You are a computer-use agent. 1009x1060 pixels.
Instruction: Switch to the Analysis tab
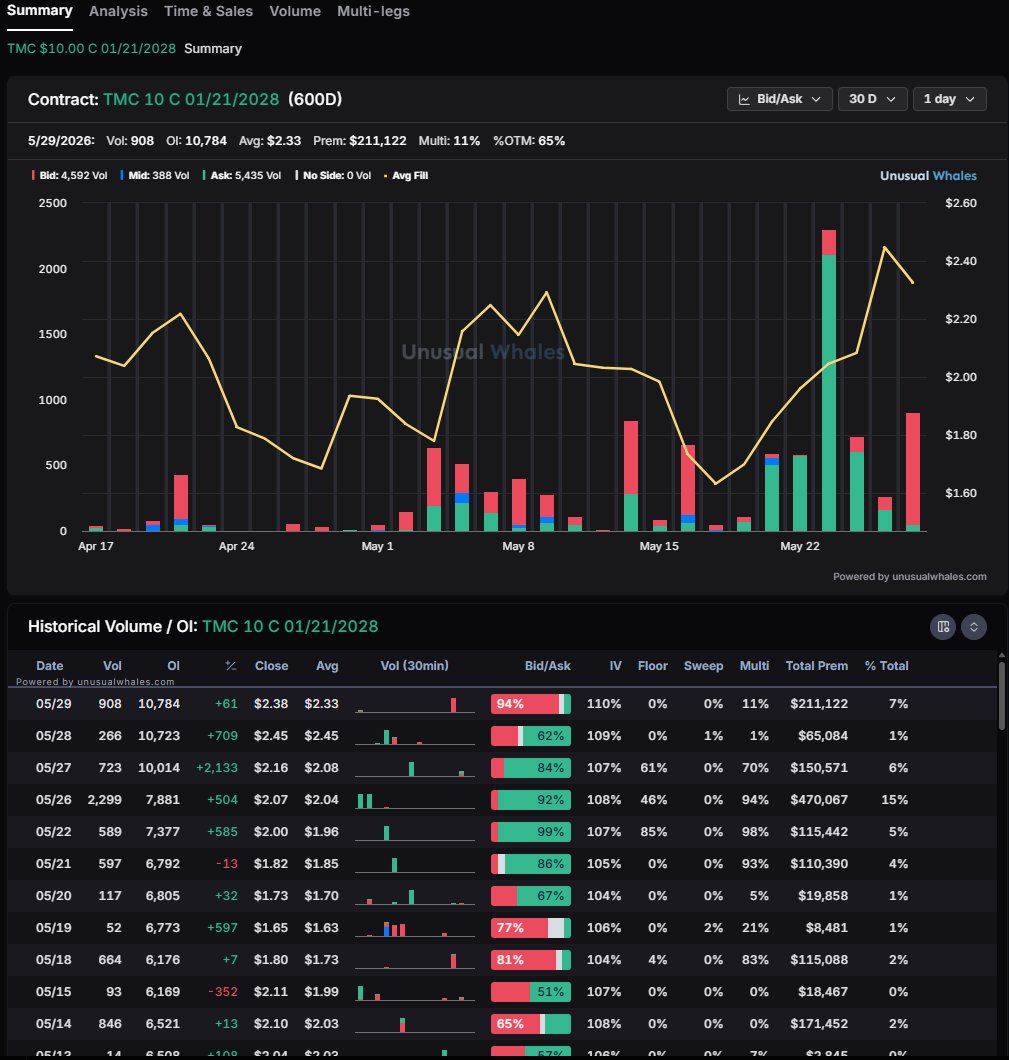click(x=118, y=11)
